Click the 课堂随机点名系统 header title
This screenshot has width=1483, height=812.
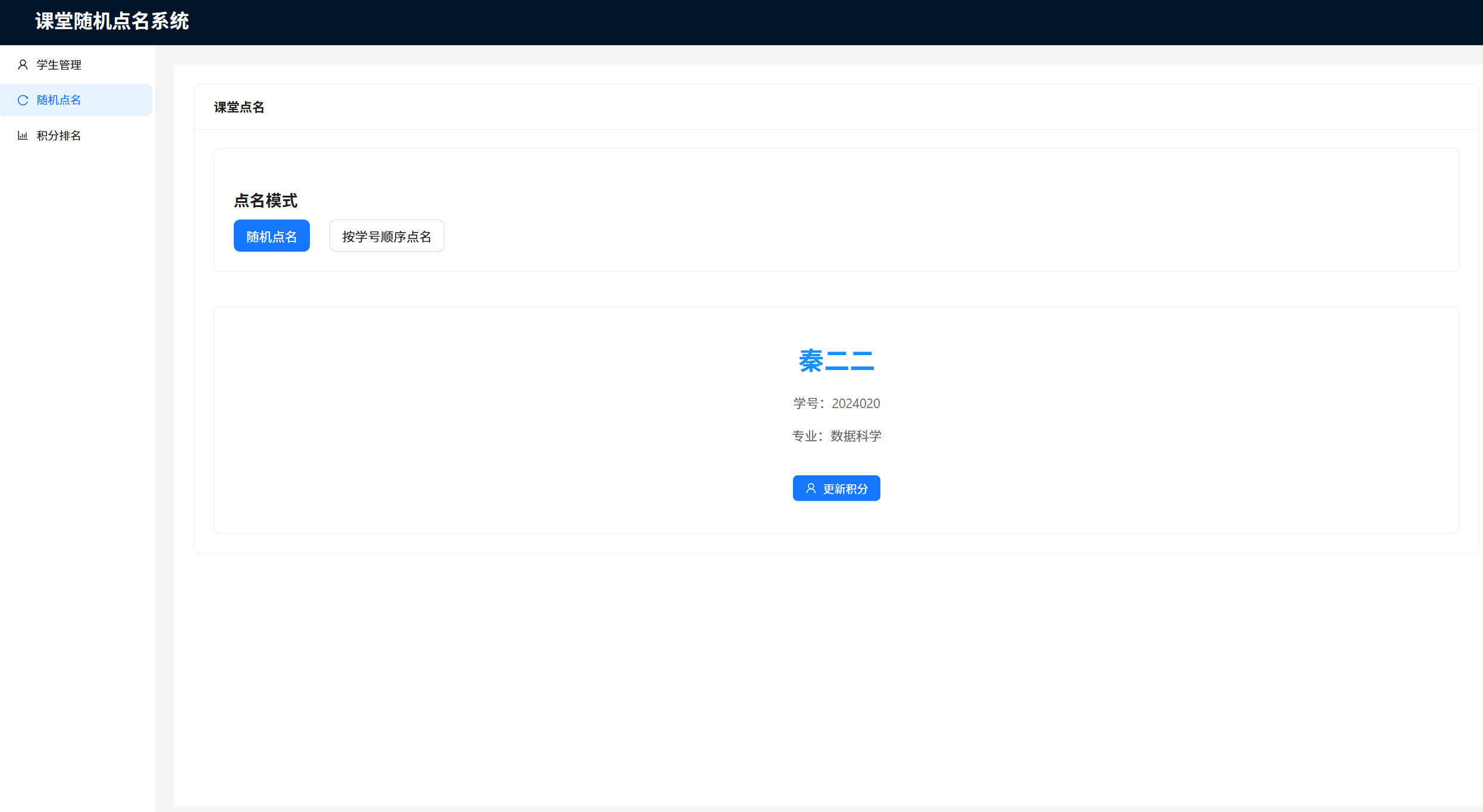(112, 21)
